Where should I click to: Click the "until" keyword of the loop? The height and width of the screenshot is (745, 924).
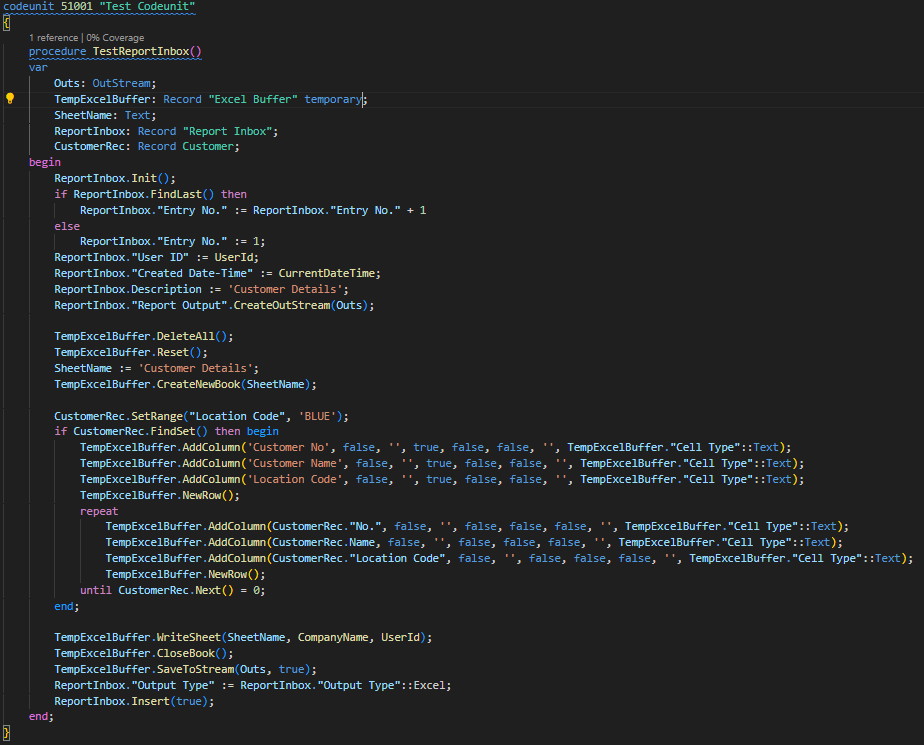coord(95,590)
